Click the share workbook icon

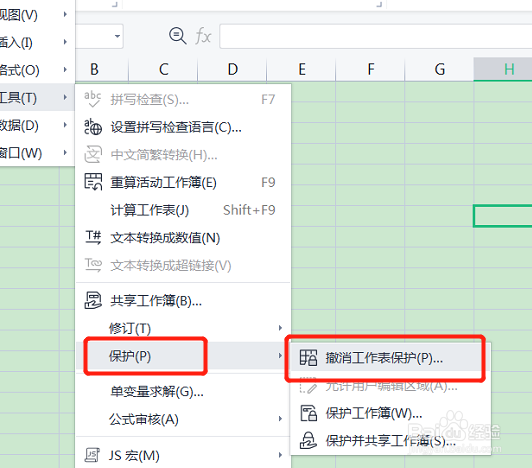(x=93, y=300)
